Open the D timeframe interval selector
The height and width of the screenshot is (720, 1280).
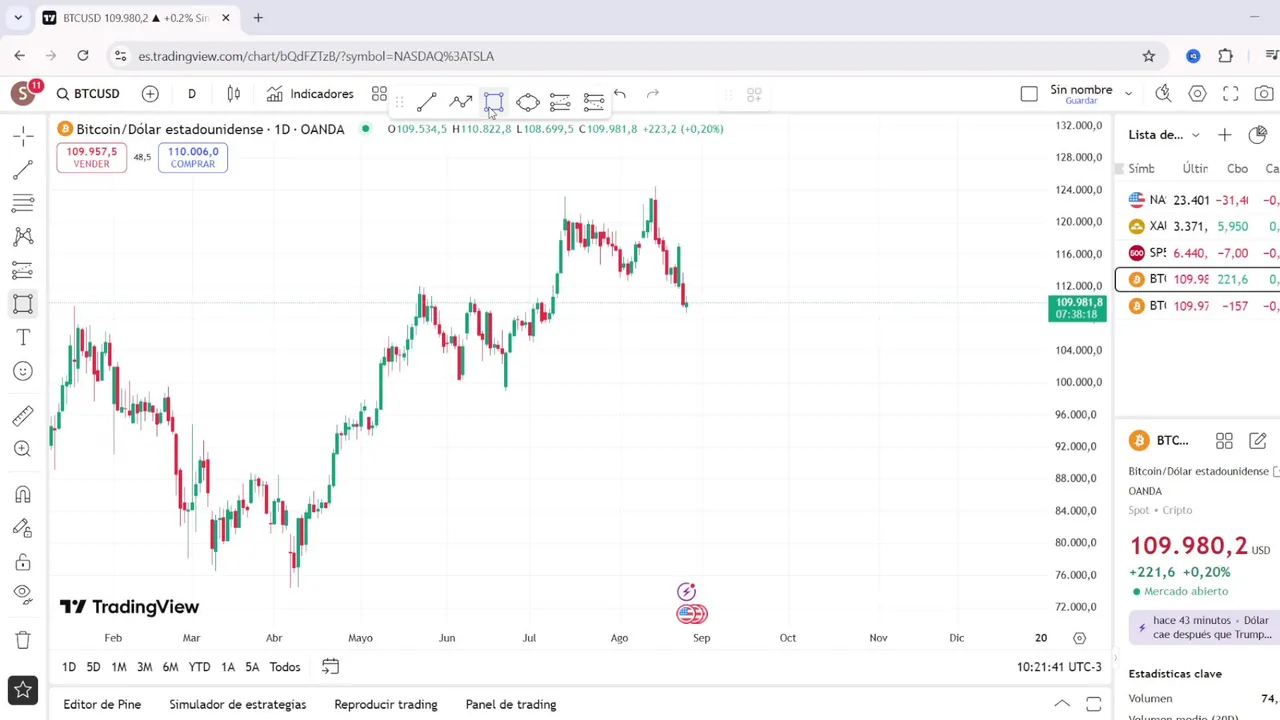[191, 94]
